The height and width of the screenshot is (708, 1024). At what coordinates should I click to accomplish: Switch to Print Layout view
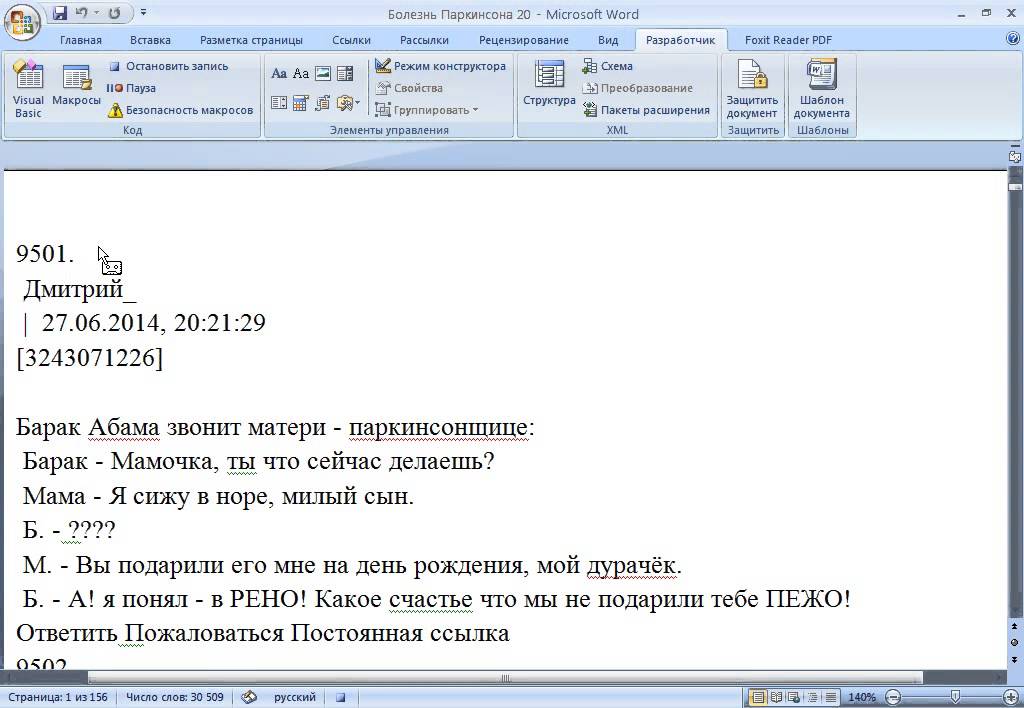(x=758, y=698)
